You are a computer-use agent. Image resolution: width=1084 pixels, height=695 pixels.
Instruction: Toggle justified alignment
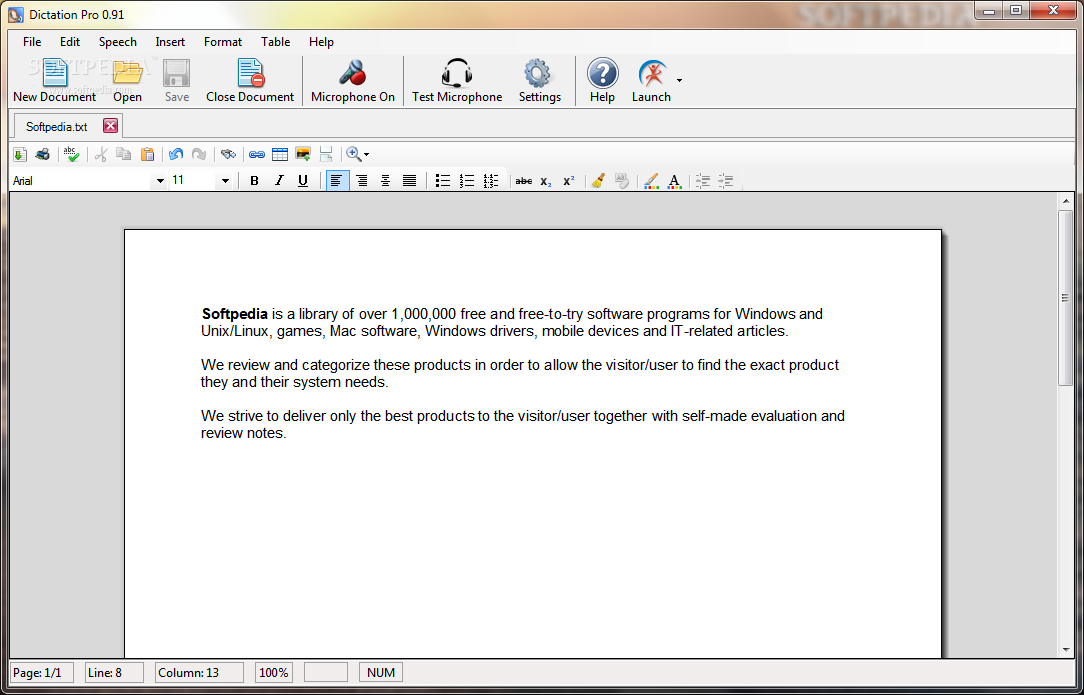tap(409, 181)
